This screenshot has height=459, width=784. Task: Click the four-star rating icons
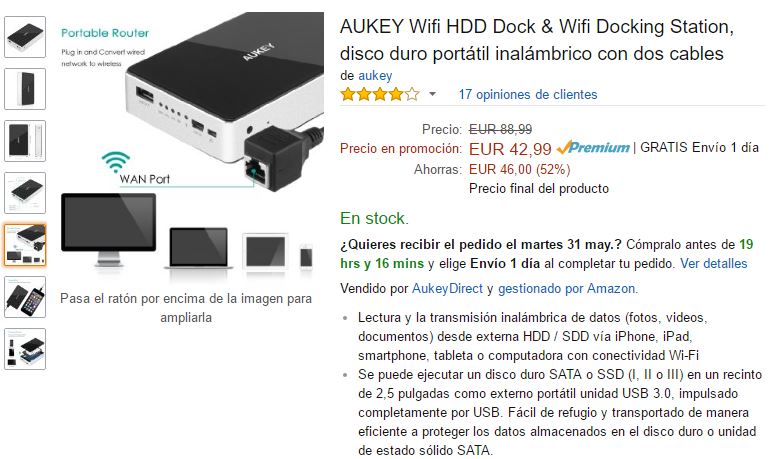380,94
